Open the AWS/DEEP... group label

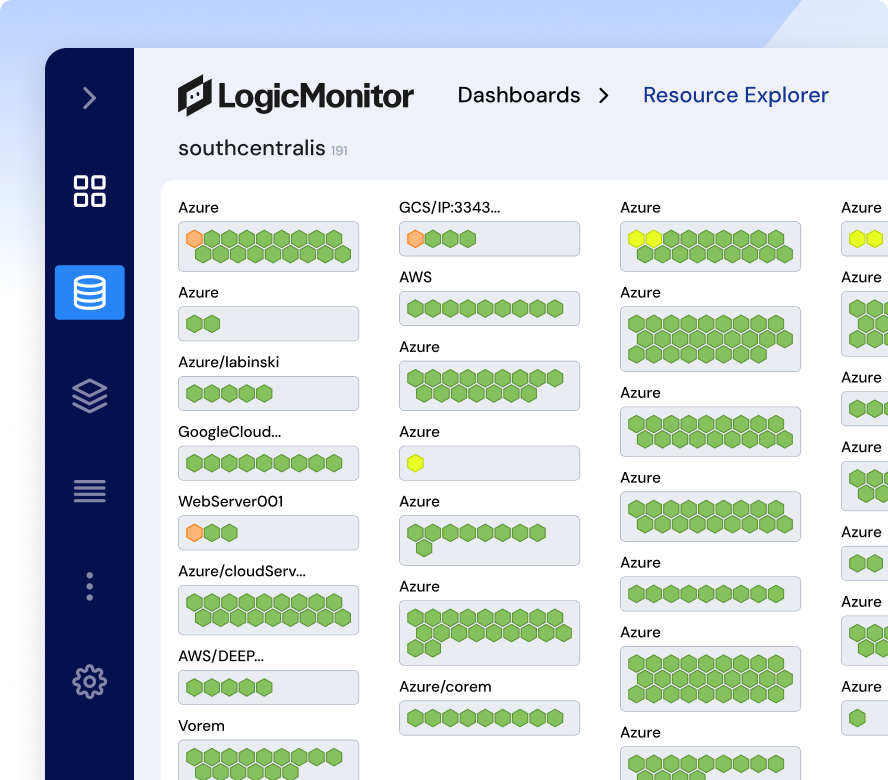click(221, 657)
